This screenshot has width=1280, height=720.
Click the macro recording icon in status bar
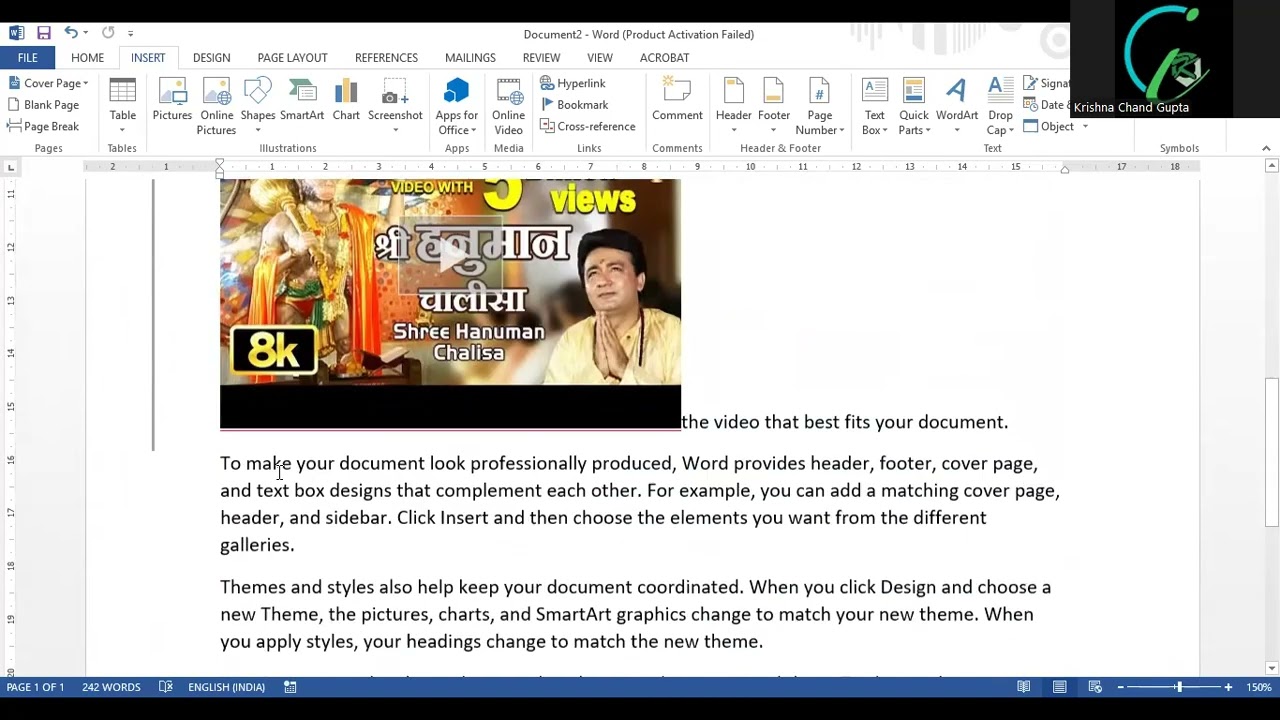[290, 687]
